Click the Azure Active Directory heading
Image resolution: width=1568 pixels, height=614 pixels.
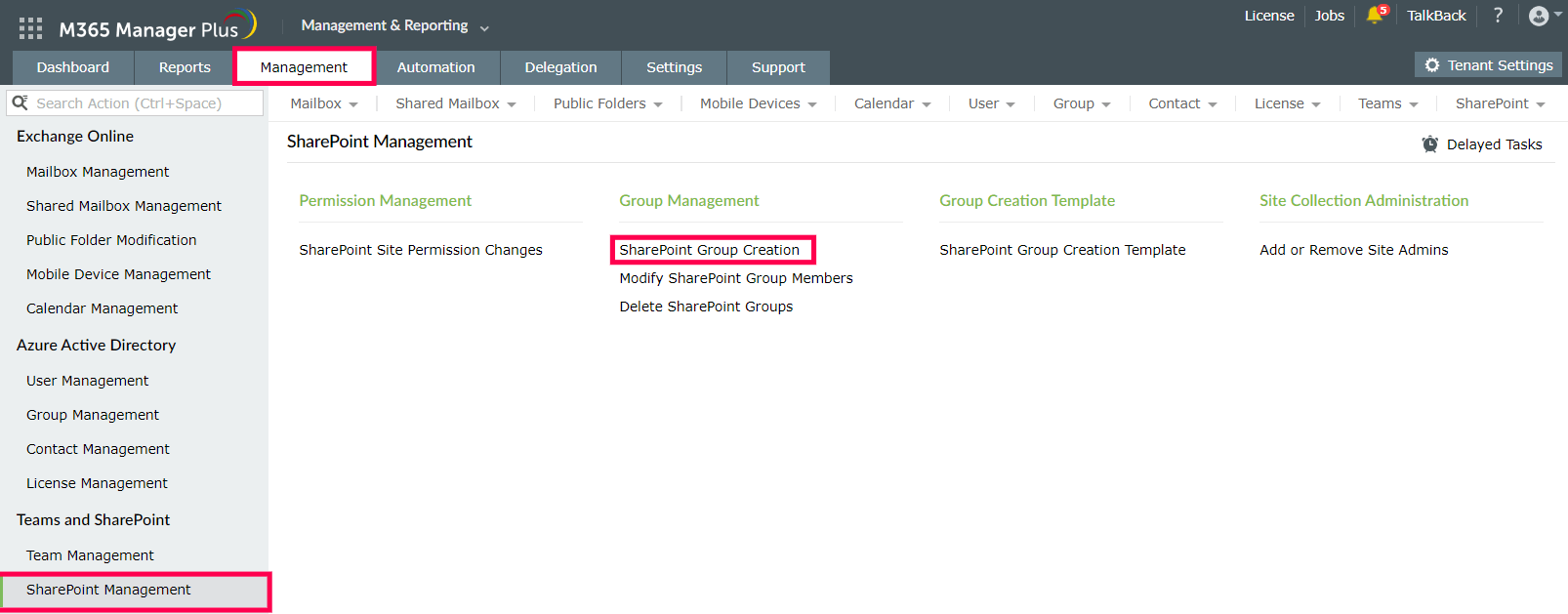[96, 346]
